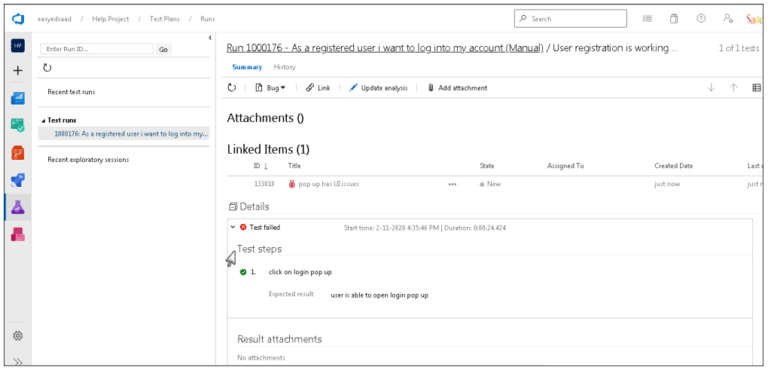This screenshot has width=768, height=370.
Task: Collapse the Test runs tree node
Action: (x=43, y=121)
